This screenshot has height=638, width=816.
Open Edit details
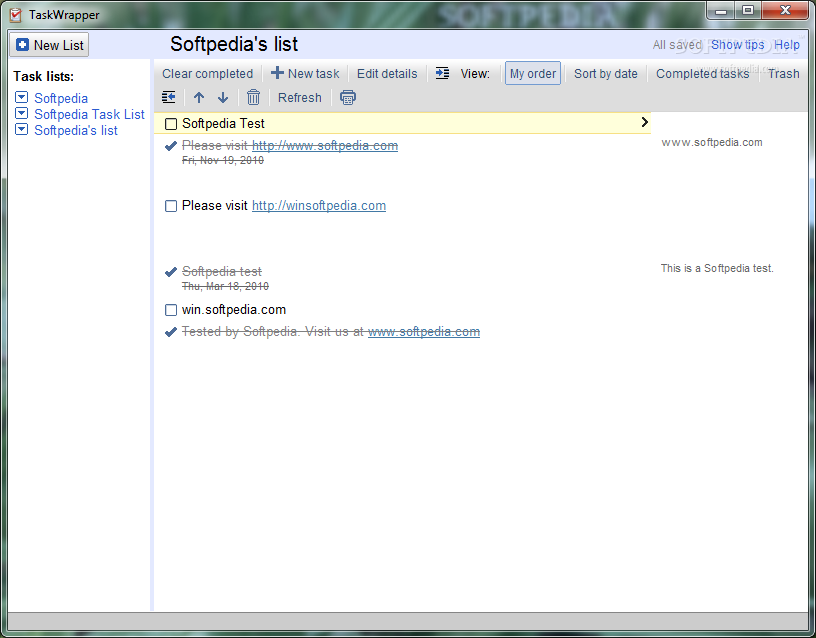(x=387, y=73)
